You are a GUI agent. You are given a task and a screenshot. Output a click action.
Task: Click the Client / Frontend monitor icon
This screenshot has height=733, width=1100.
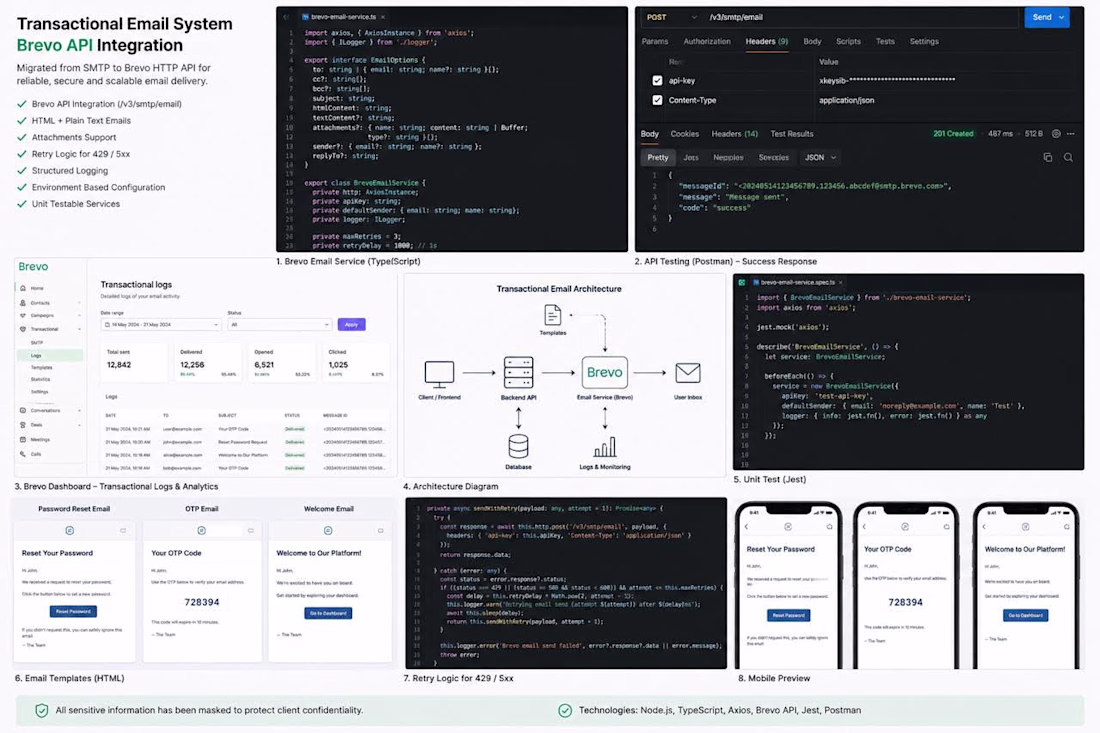tap(439, 374)
